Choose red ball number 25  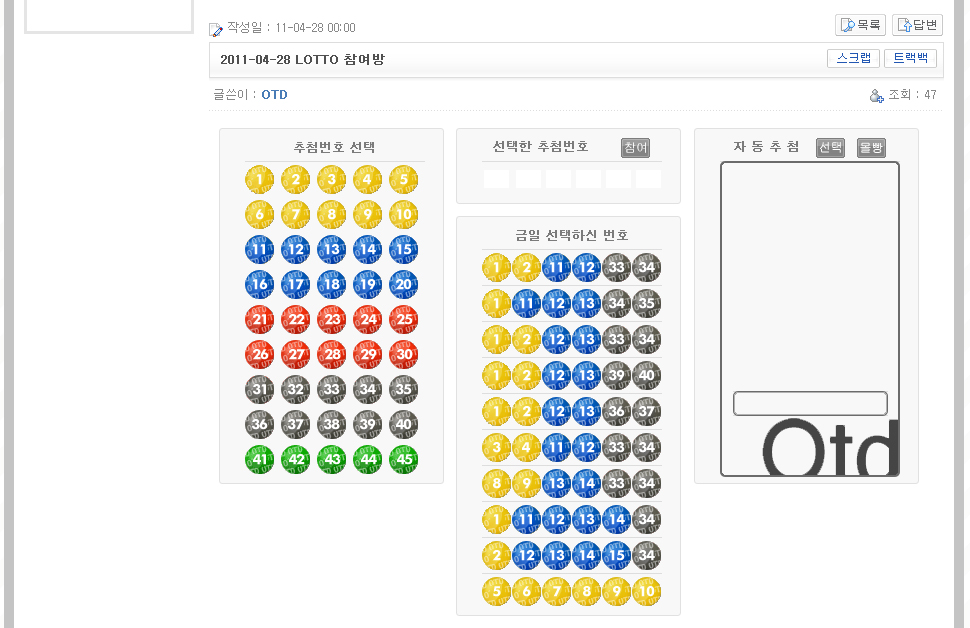[403, 319]
